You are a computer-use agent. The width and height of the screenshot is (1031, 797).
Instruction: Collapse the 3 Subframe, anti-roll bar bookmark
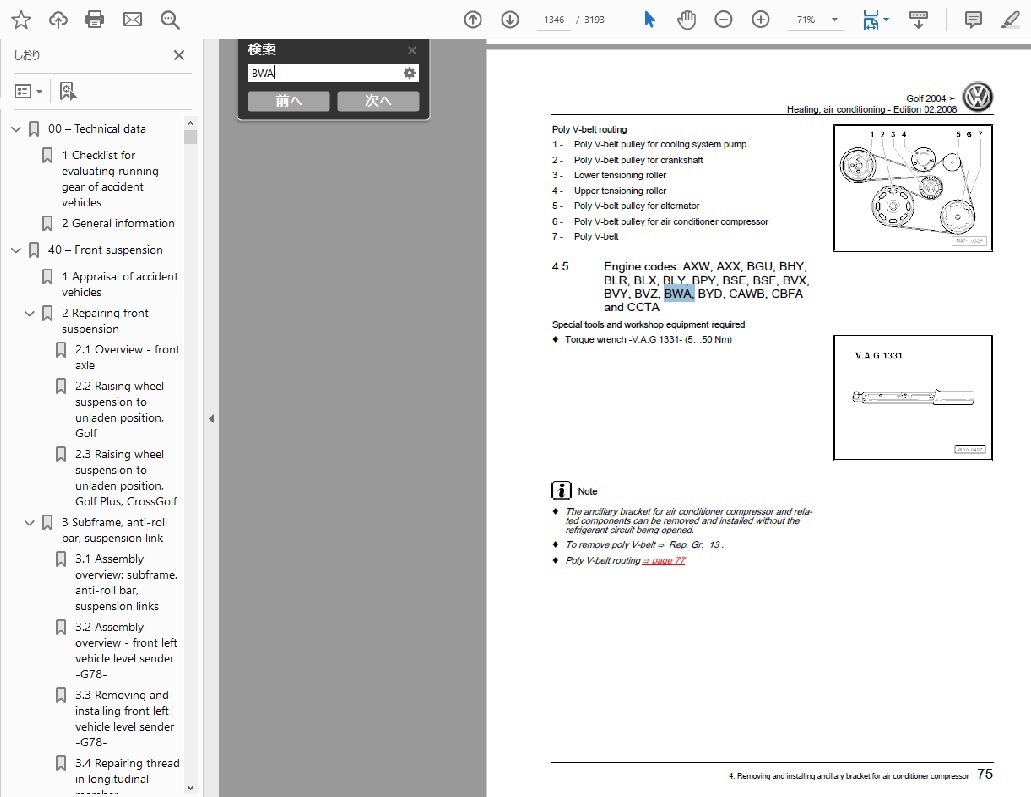pos(30,523)
